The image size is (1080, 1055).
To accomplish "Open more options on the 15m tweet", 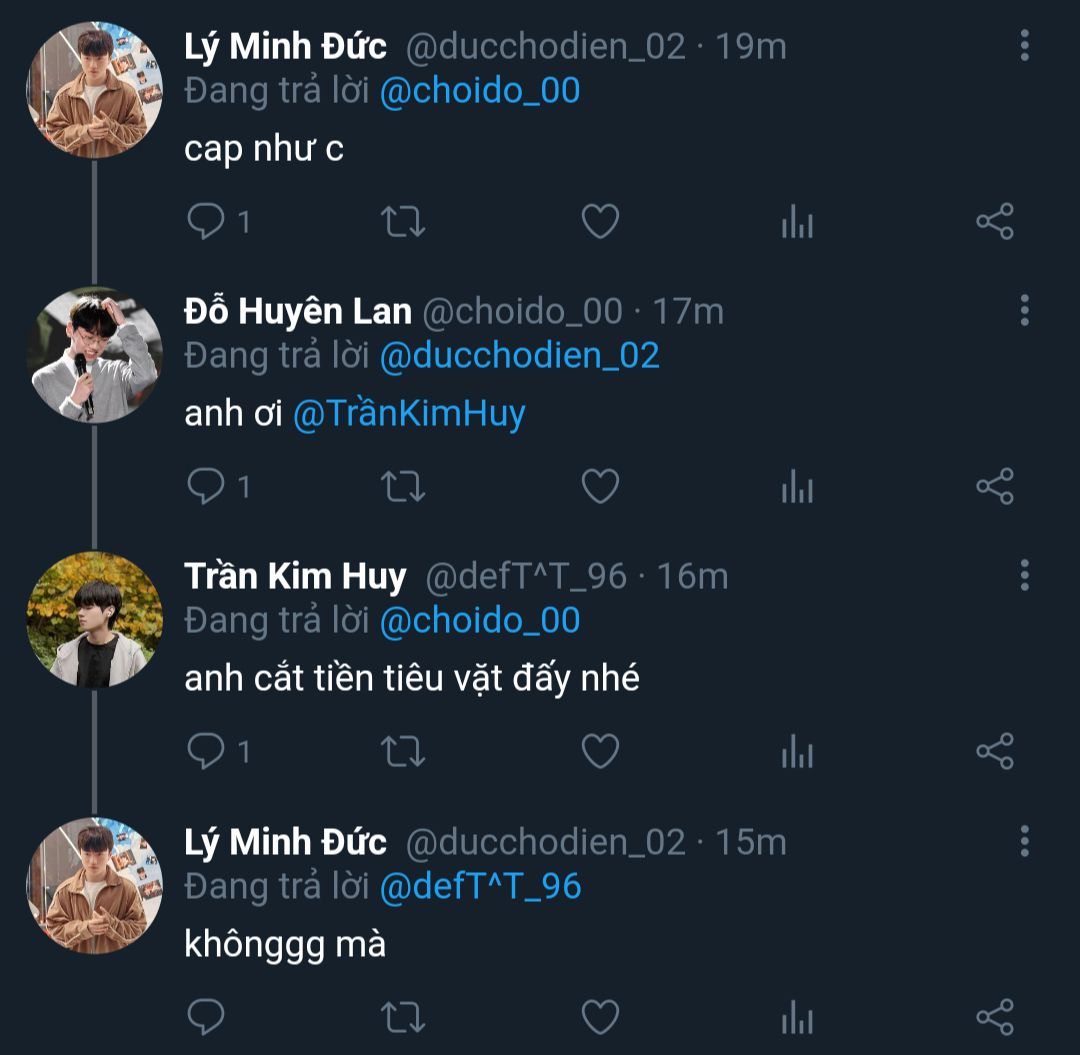I will coord(1024,842).
